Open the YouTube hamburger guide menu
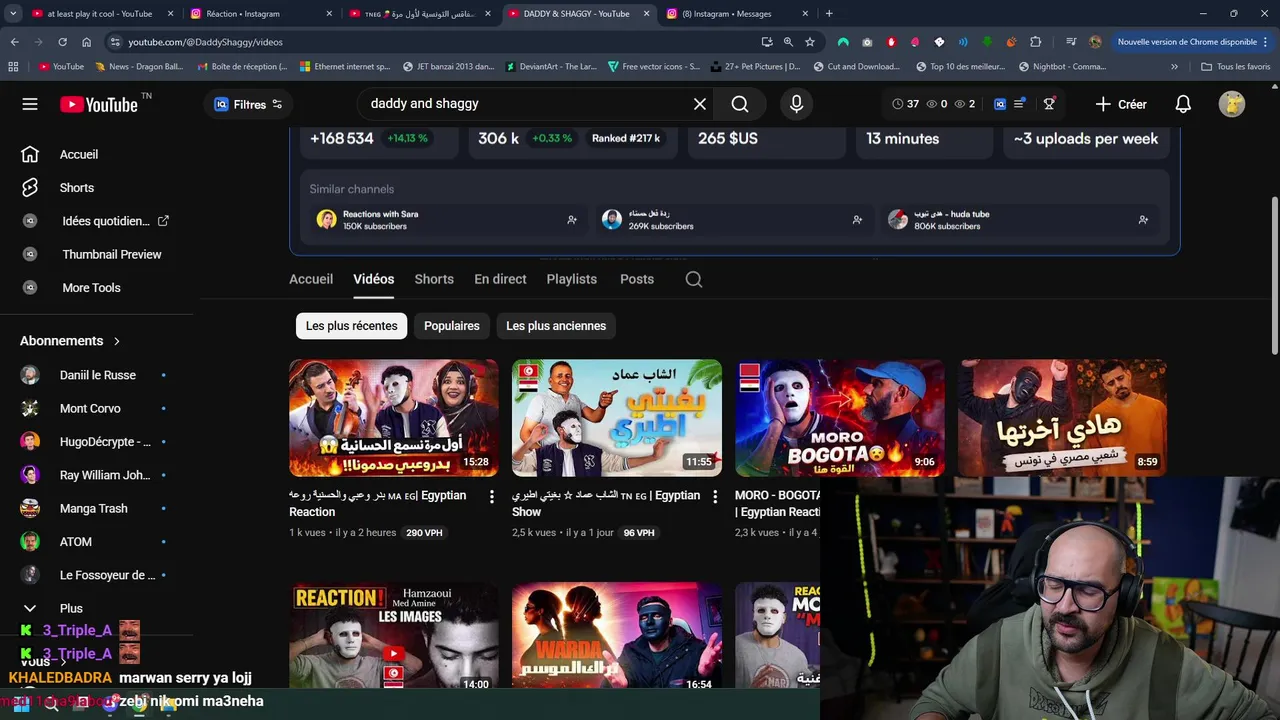Screen dimensions: 1280x720 (30, 104)
